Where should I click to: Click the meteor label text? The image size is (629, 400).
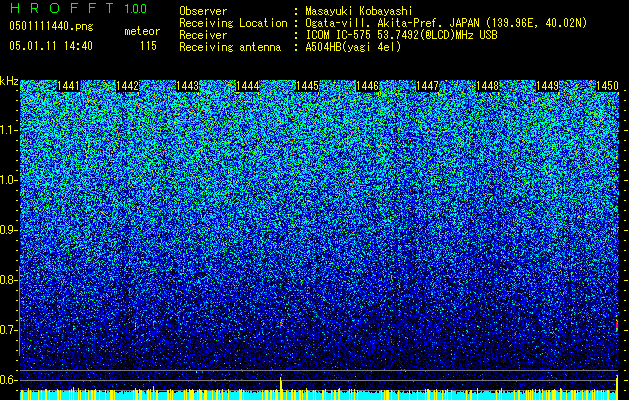[x=142, y=31]
